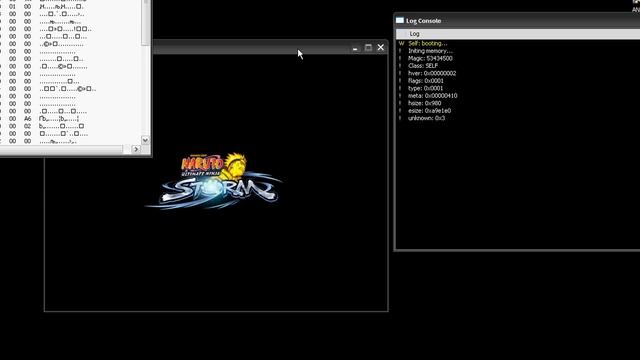The image size is (640, 360).
Task: Click the 'Self: booting...' warning line
Action: (x=428, y=43)
